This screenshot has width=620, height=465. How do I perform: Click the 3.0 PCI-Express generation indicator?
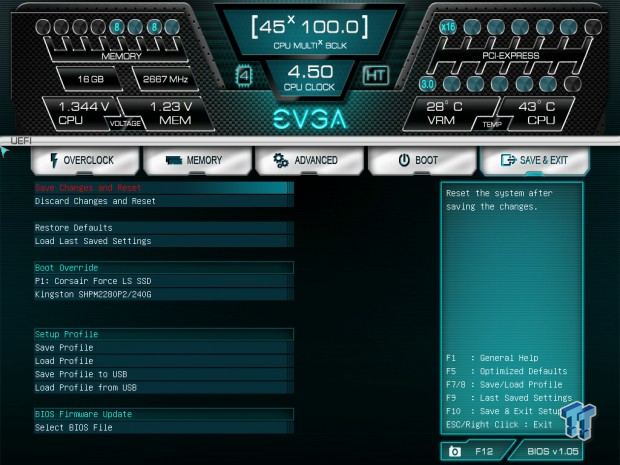click(x=427, y=84)
